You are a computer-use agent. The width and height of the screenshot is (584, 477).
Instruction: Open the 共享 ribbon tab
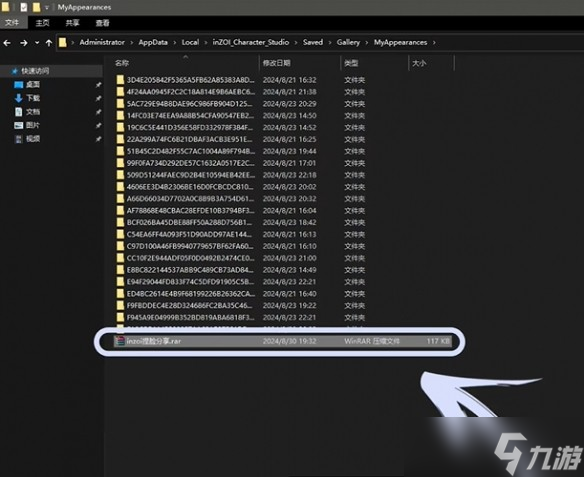tap(72, 23)
